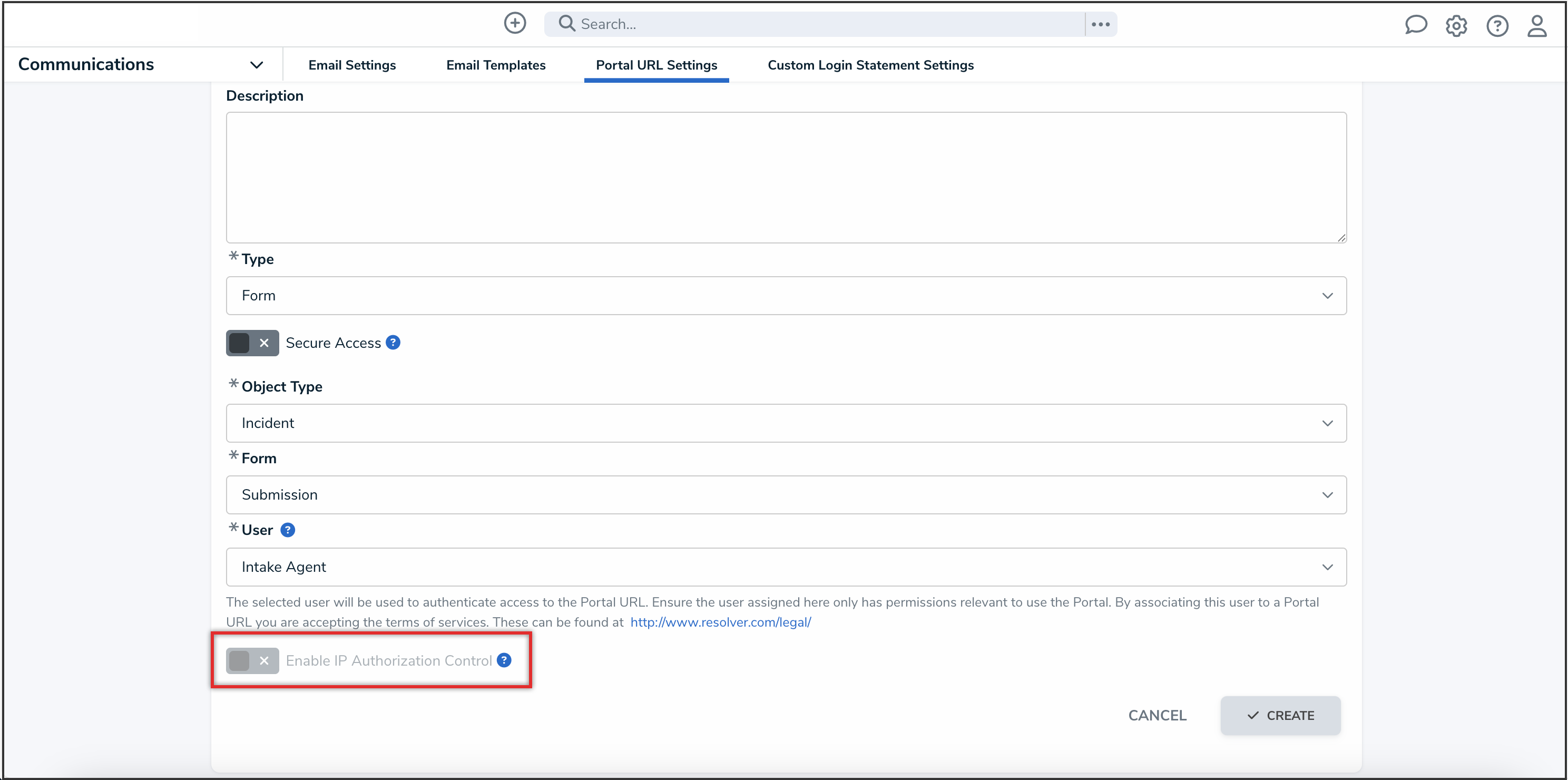Open the user profile icon
Viewport: 1568px width, 780px height.
pos(1537,26)
